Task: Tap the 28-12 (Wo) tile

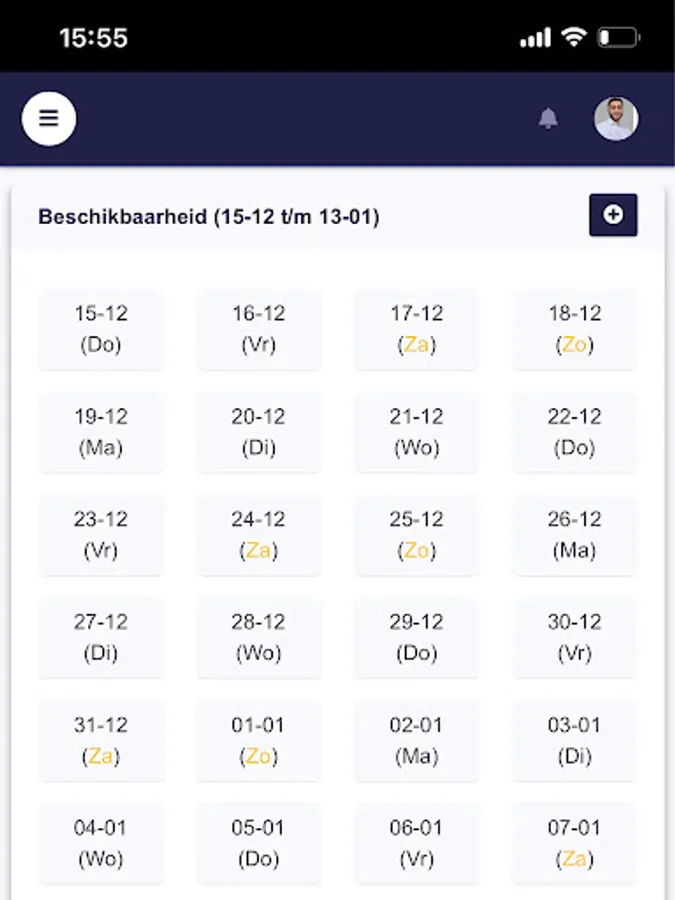Action: coord(258,638)
